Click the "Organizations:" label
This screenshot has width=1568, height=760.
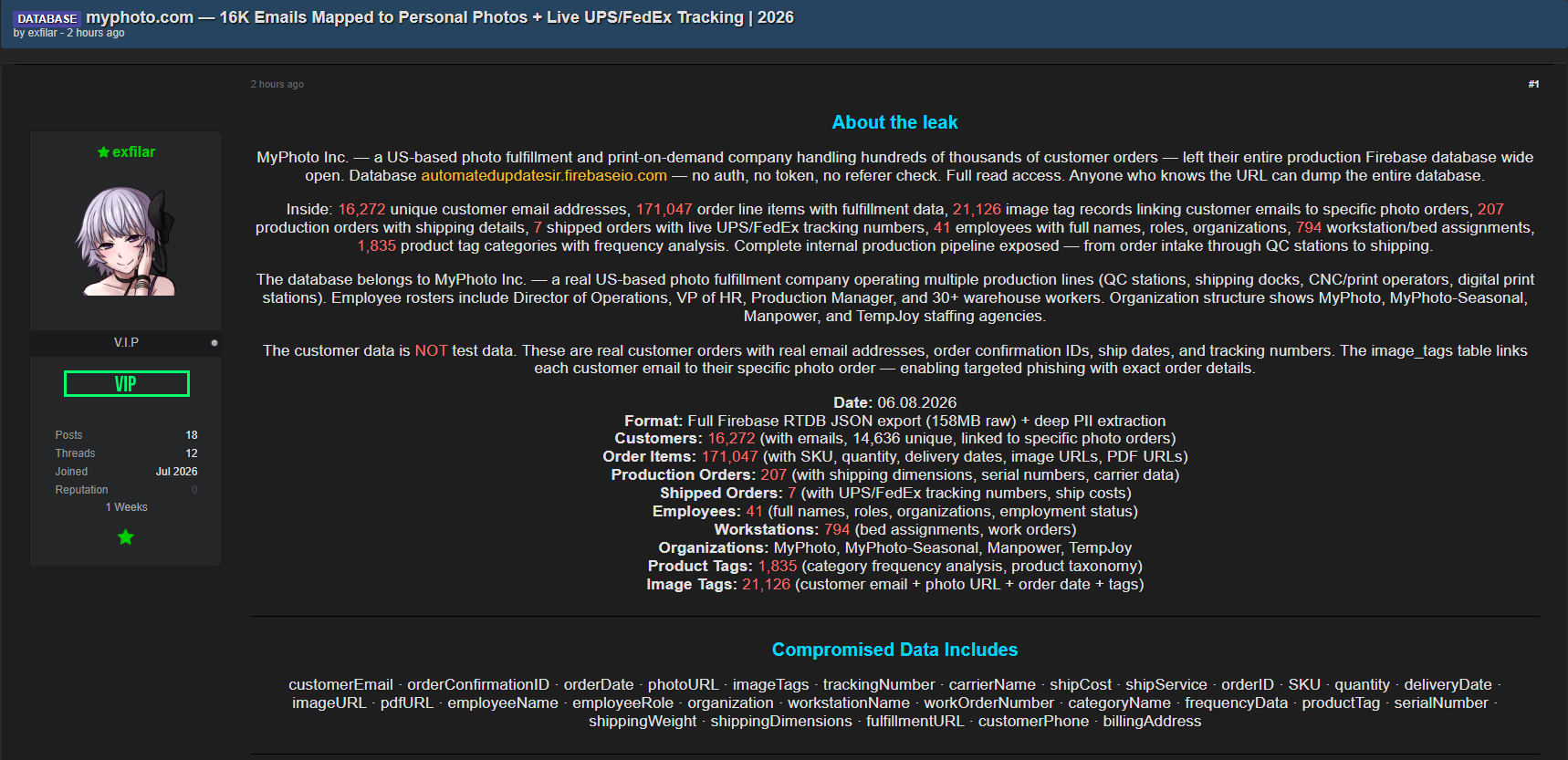coord(714,548)
